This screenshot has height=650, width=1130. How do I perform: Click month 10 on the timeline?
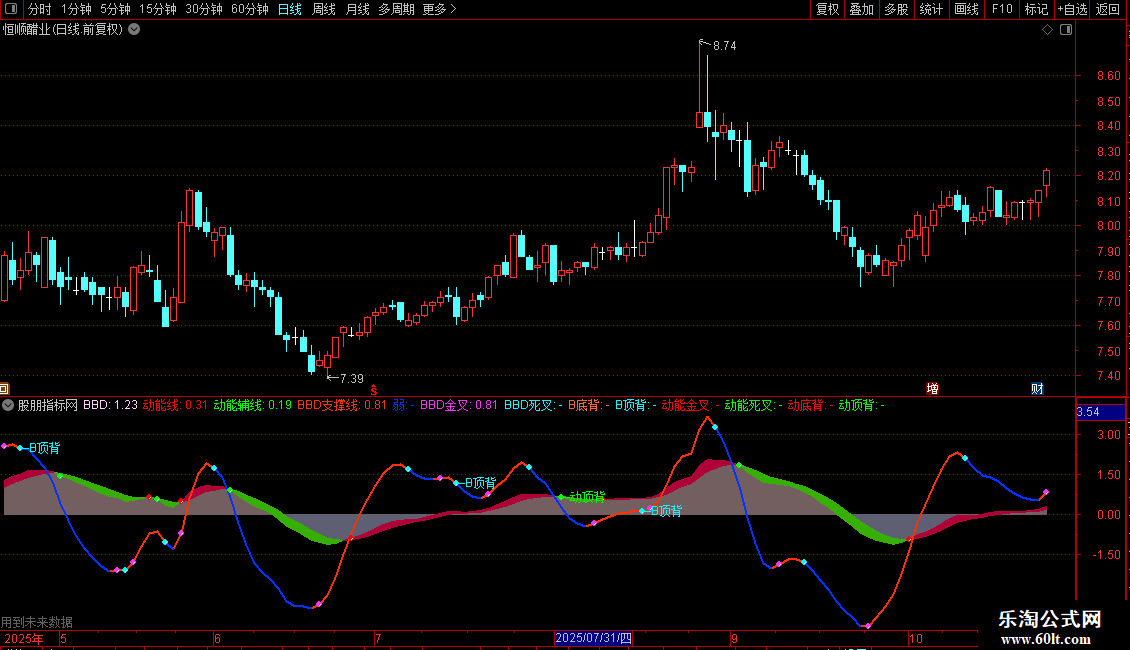(x=915, y=638)
